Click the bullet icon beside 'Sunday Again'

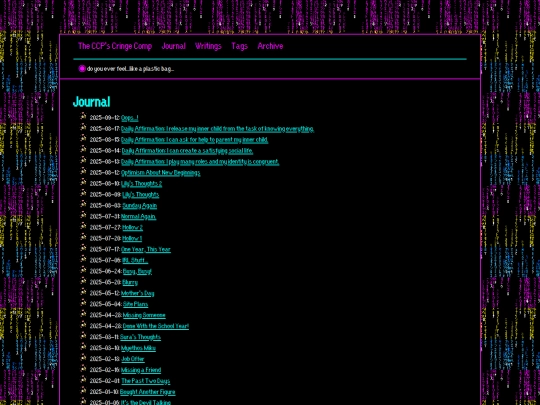click(x=83, y=204)
